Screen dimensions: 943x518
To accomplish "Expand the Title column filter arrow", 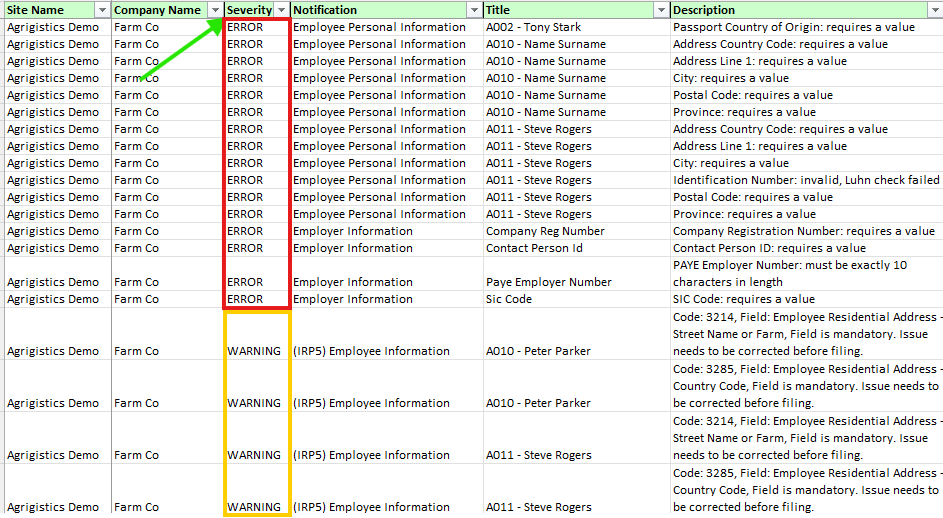I will pos(660,10).
